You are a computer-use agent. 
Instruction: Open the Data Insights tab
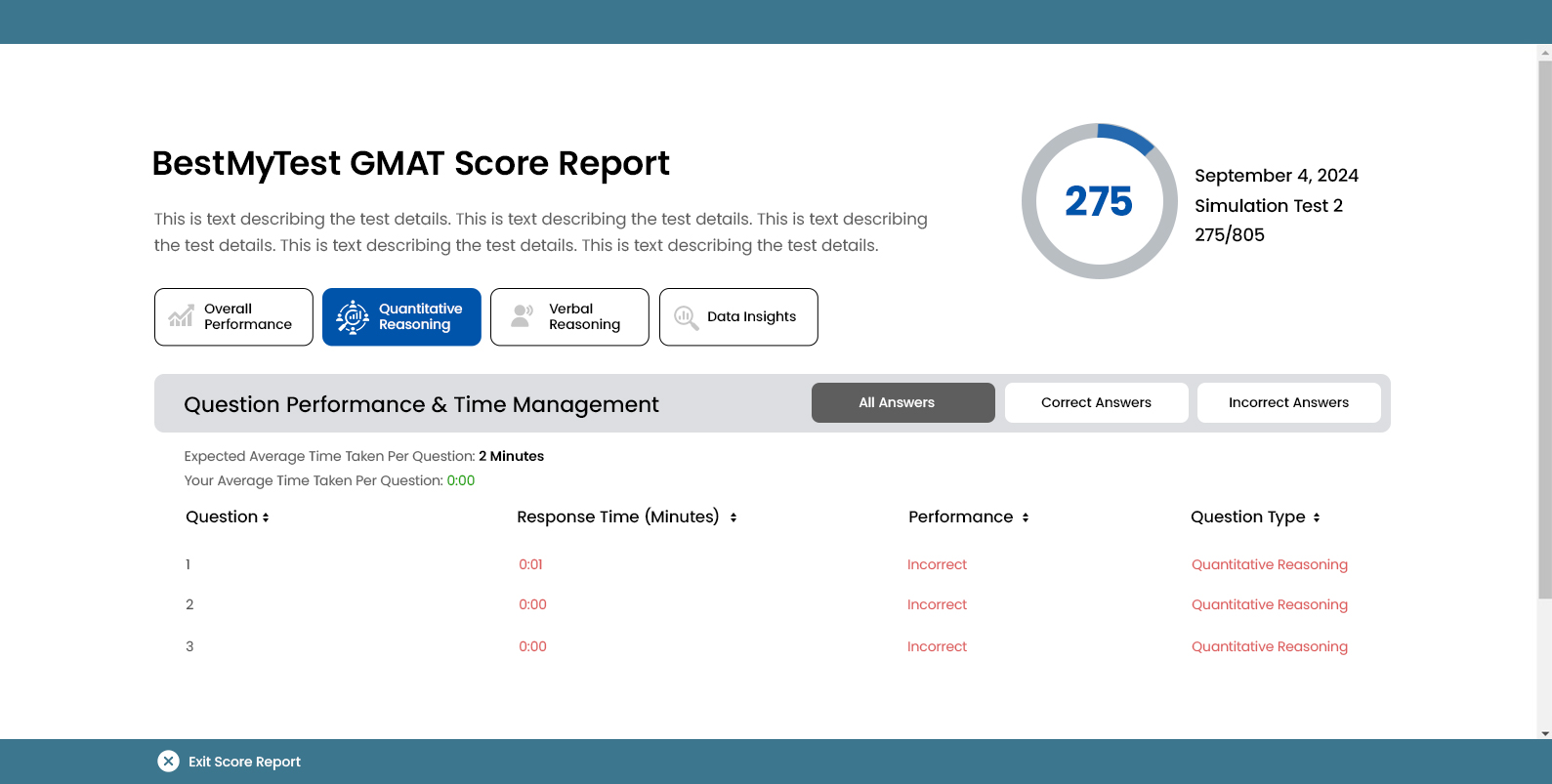pyautogui.click(x=738, y=316)
